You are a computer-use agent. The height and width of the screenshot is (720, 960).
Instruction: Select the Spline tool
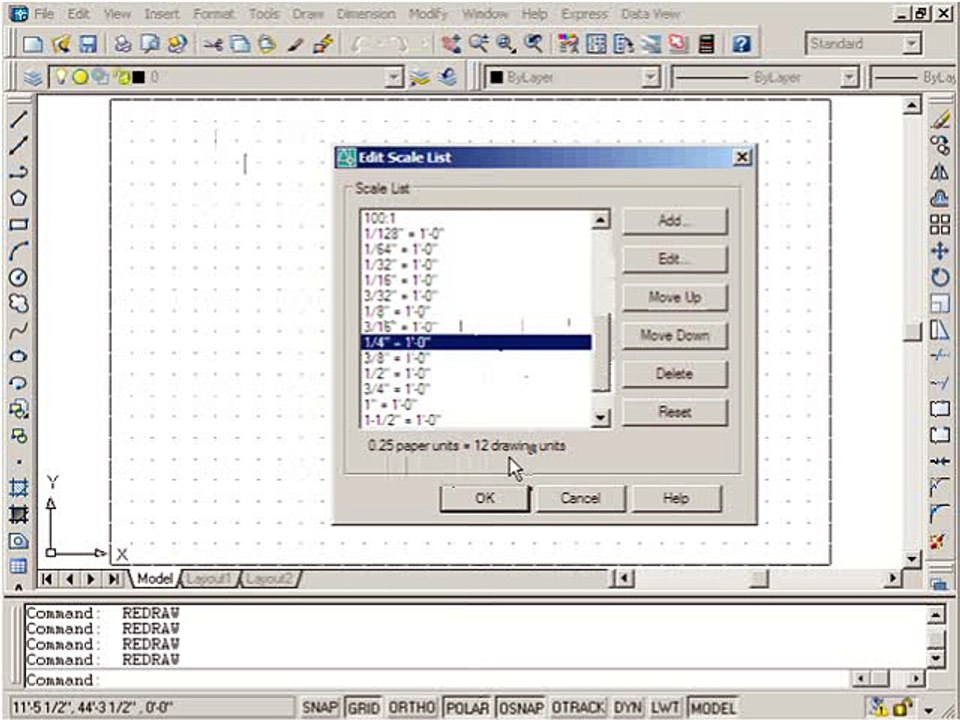point(18,331)
